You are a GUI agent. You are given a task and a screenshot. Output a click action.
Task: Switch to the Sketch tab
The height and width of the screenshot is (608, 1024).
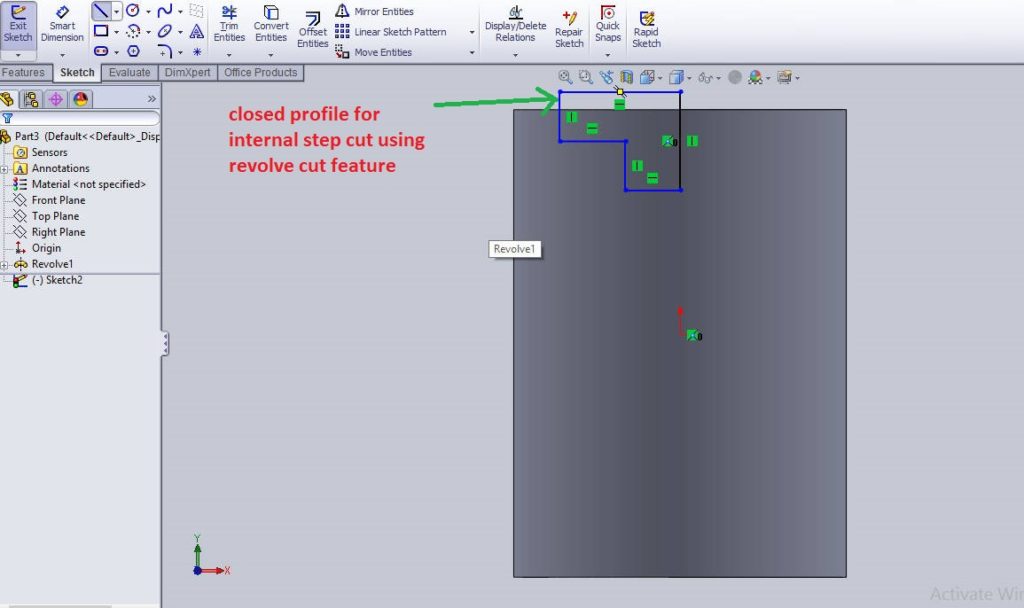(77, 72)
